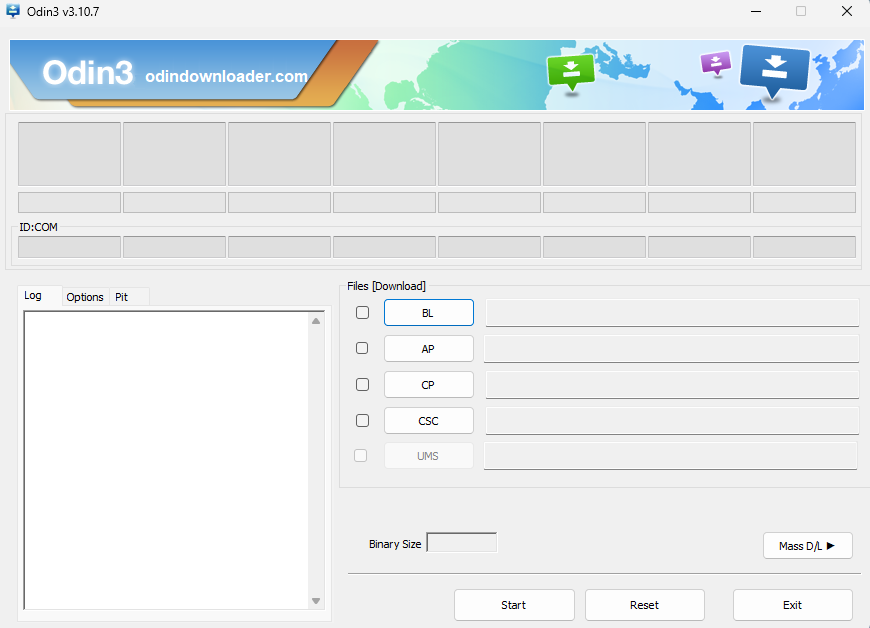Image resolution: width=870 pixels, height=628 pixels.
Task: Browse for a bootloader with BL button
Action: [x=428, y=313]
